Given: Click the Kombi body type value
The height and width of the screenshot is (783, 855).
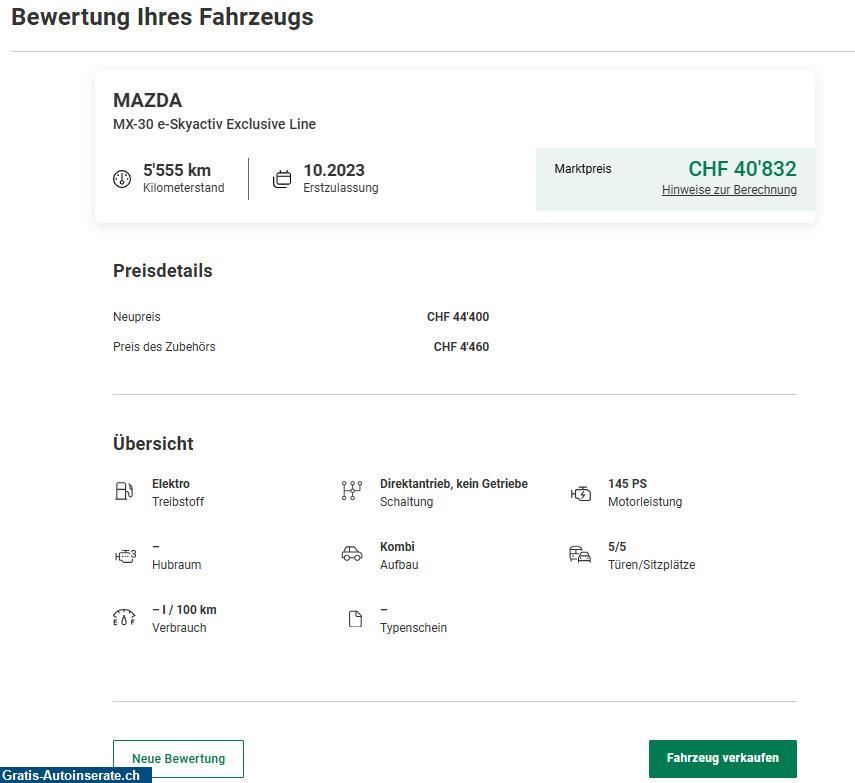Looking at the screenshot, I should tap(398, 546).
